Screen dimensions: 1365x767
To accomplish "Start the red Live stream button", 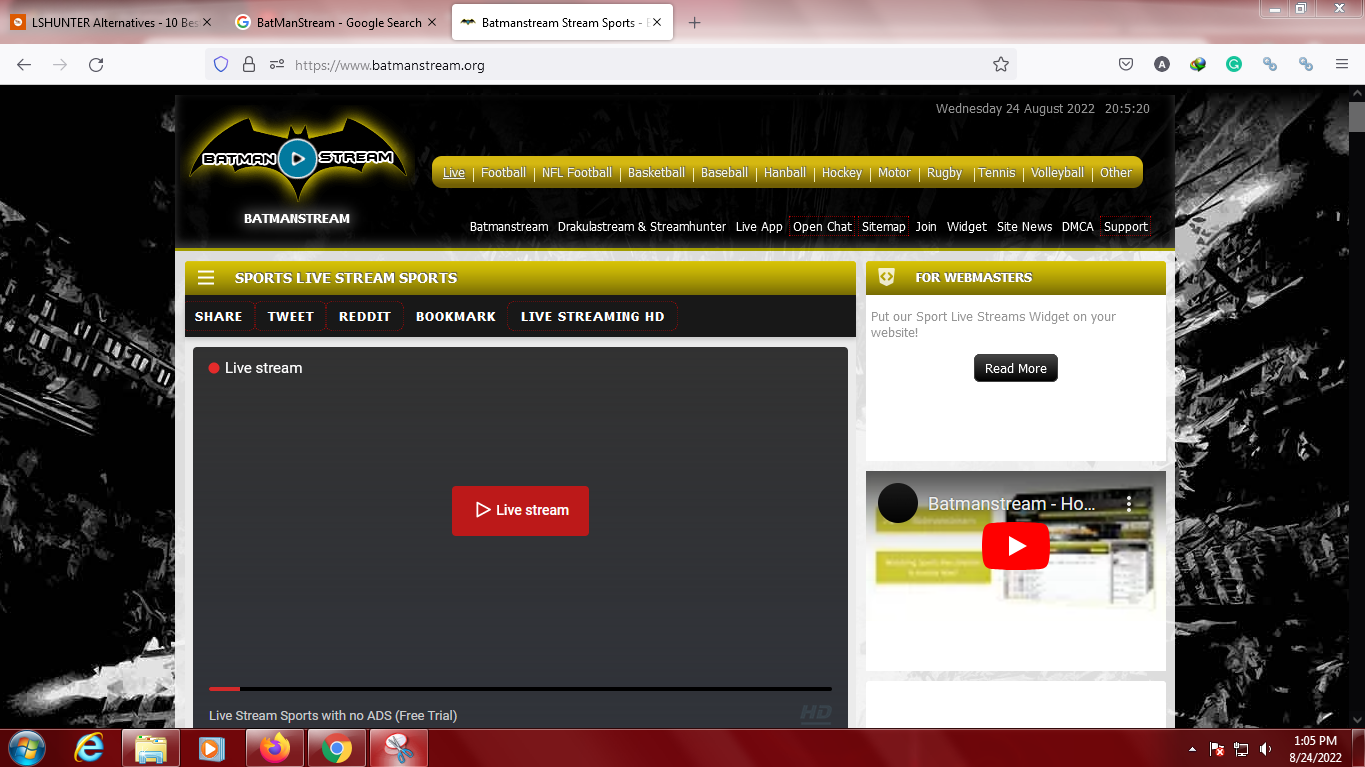I will [520, 510].
